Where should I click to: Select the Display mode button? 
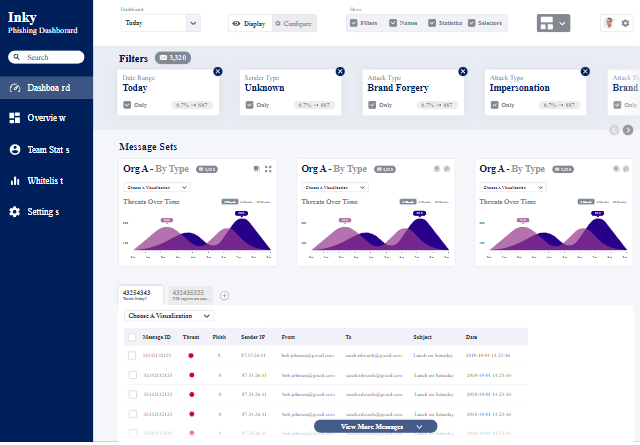(x=250, y=24)
